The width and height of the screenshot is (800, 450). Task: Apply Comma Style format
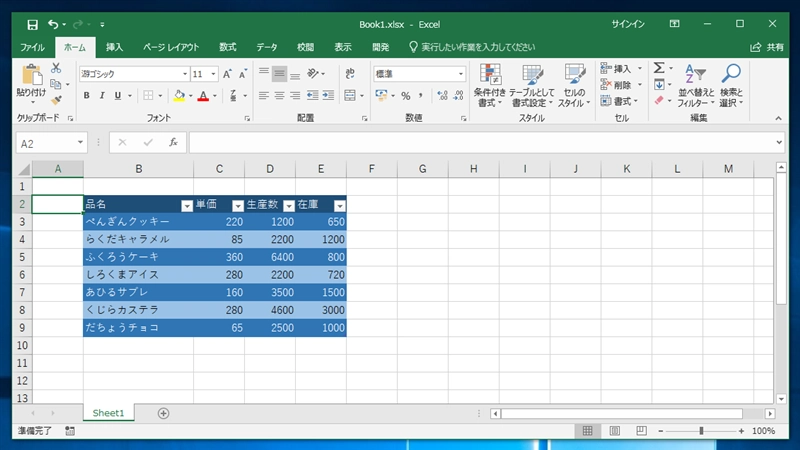(x=421, y=95)
